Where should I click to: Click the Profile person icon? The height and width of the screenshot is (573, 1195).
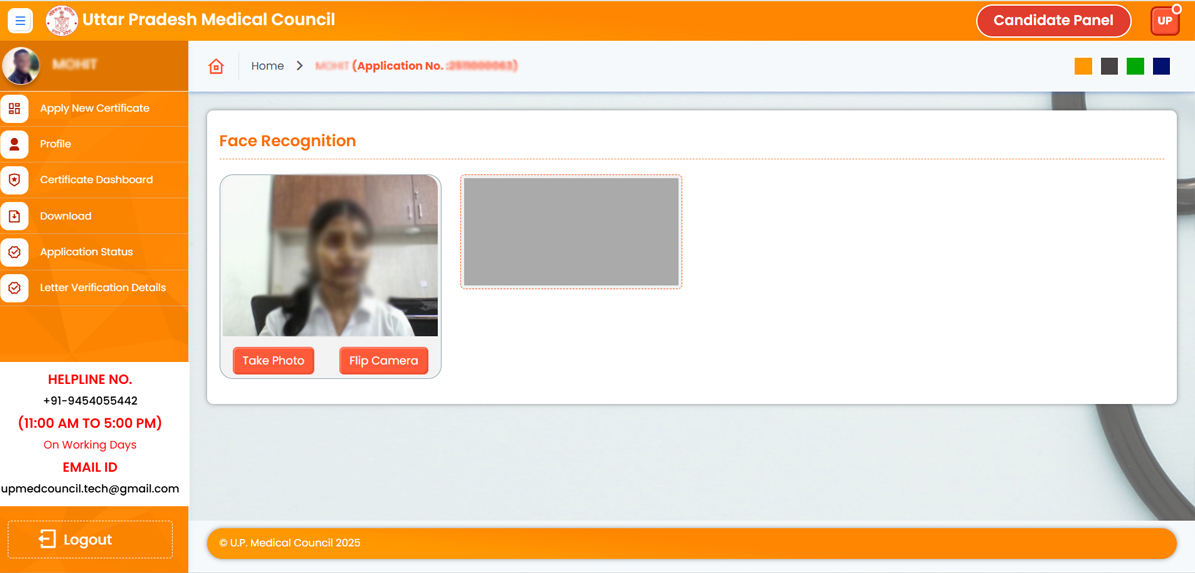tap(14, 144)
